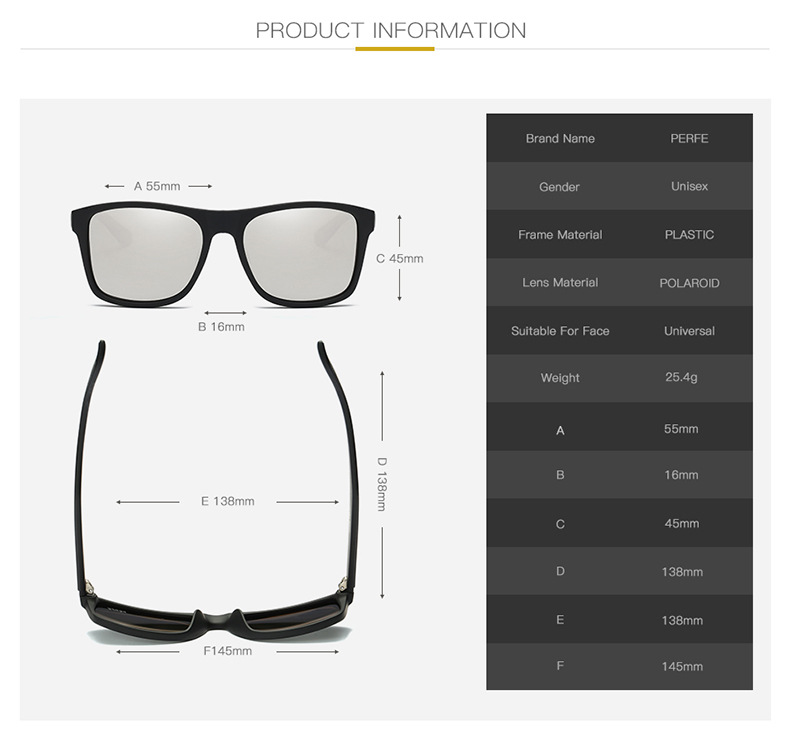Click the Suitable For Face row label
This screenshot has width=790, height=737.
[560, 331]
